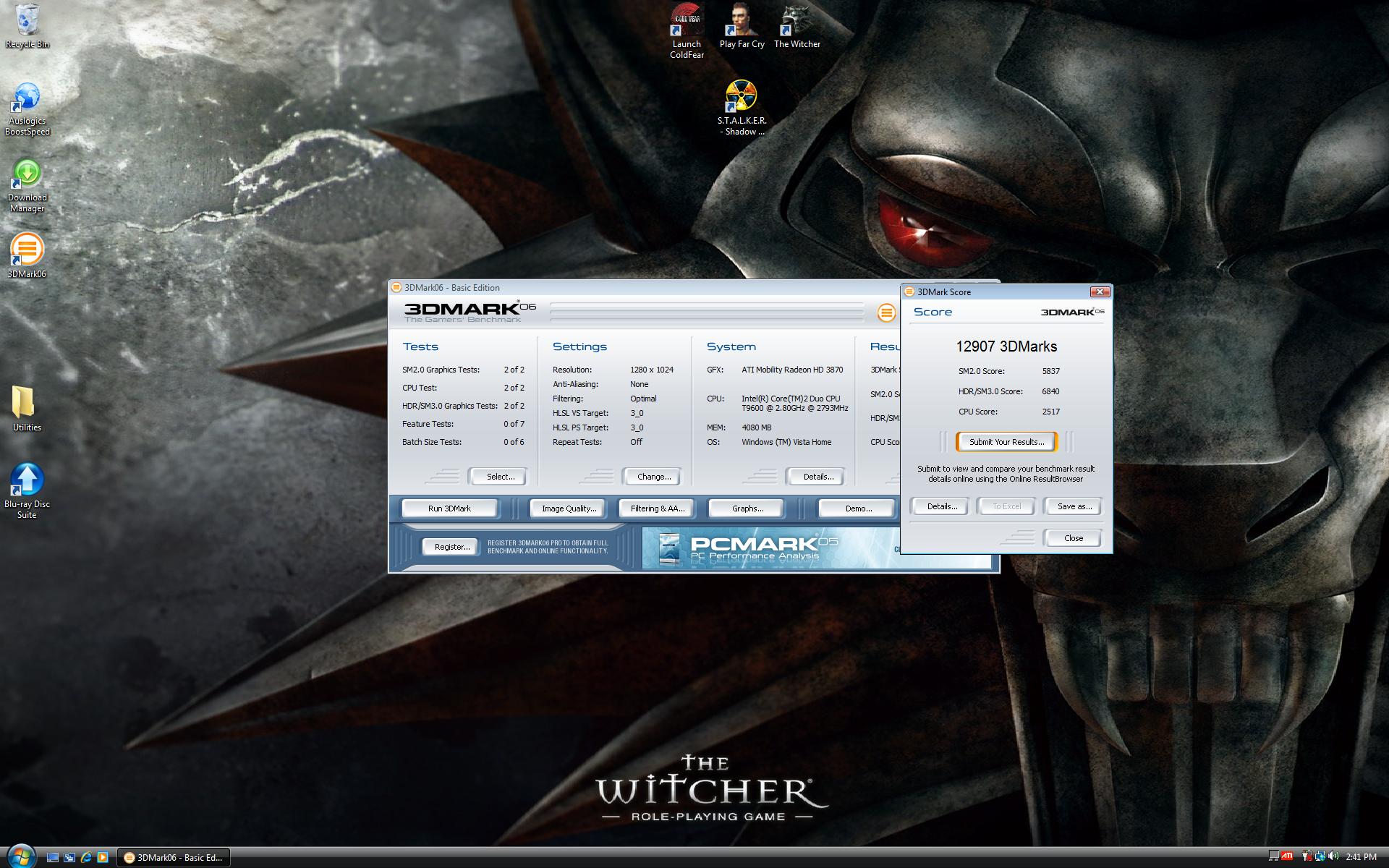The height and width of the screenshot is (868, 1389).
Task: Click Save as... in score window
Action: click(1074, 506)
